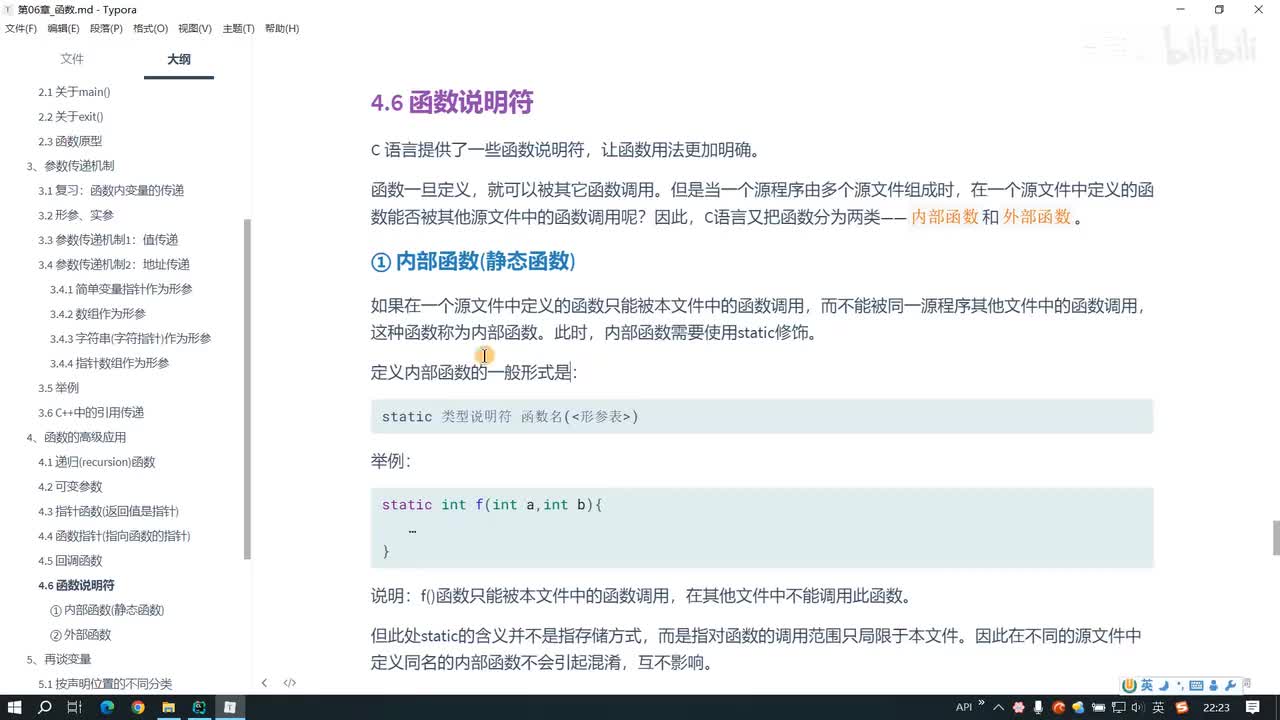Select outline sub-item ② 外部函数
This screenshot has width=1280, height=720.
coord(81,634)
